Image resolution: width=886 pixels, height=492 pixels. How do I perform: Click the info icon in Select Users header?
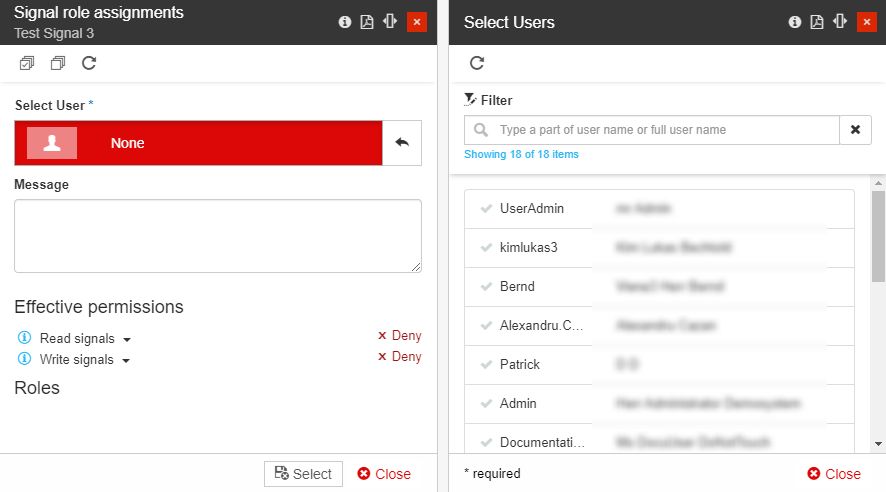pyautogui.click(x=795, y=22)
